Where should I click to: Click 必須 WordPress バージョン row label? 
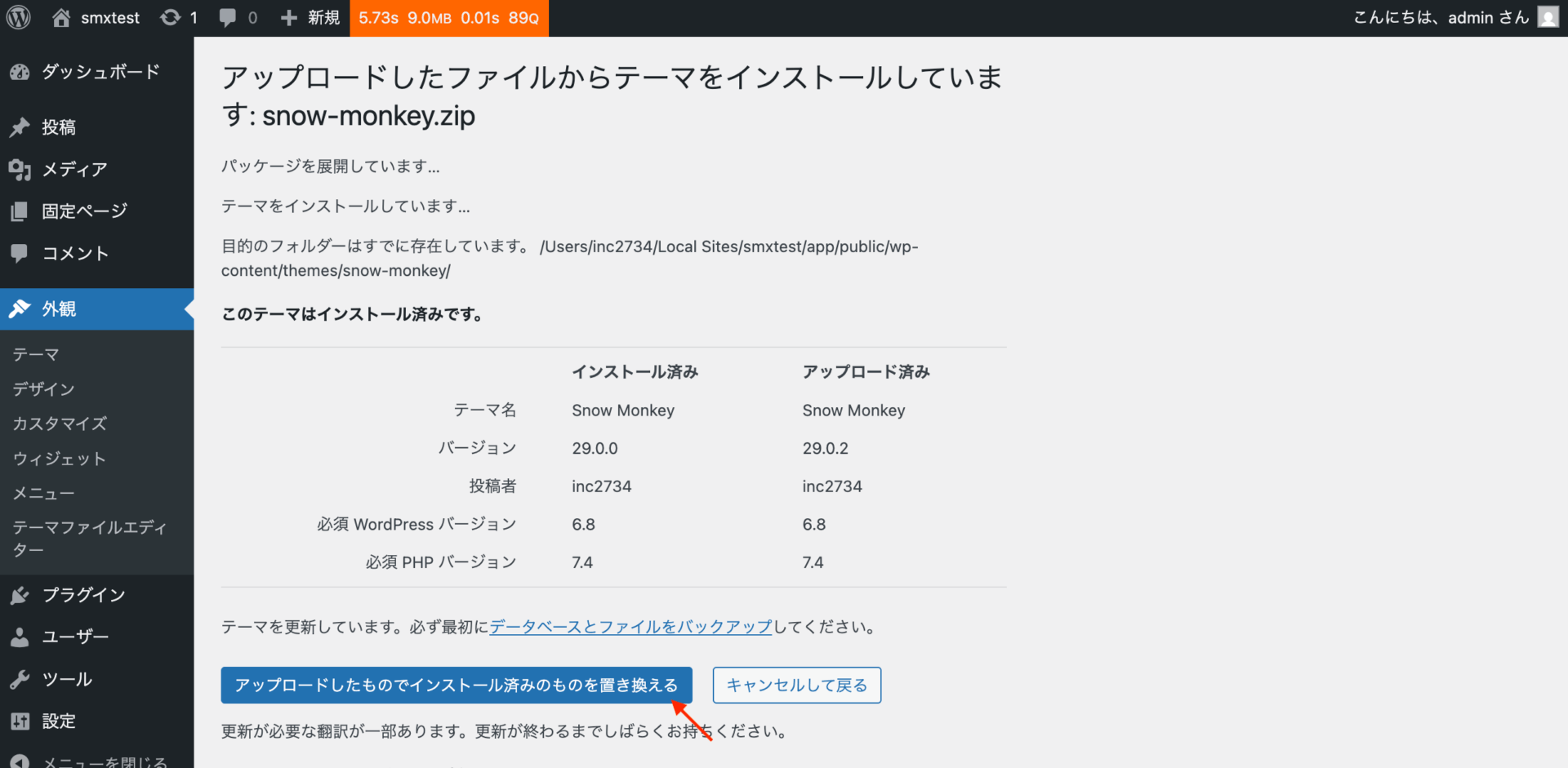click(x=416, y=524)
